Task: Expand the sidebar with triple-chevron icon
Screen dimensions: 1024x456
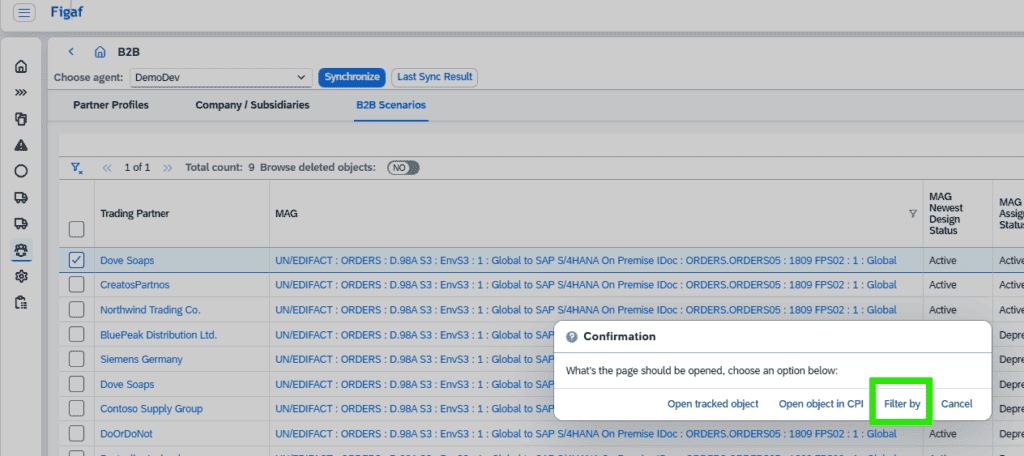Action: click(x=21, y=93)
